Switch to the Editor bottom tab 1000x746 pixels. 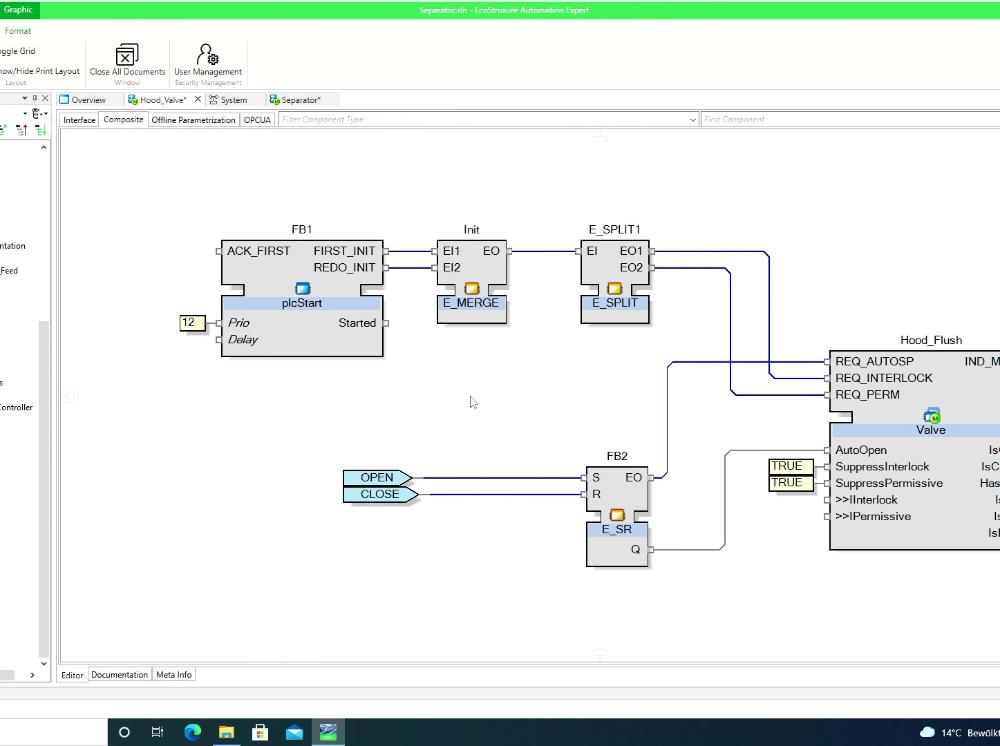pyautogui.click(x=72, y=675)
